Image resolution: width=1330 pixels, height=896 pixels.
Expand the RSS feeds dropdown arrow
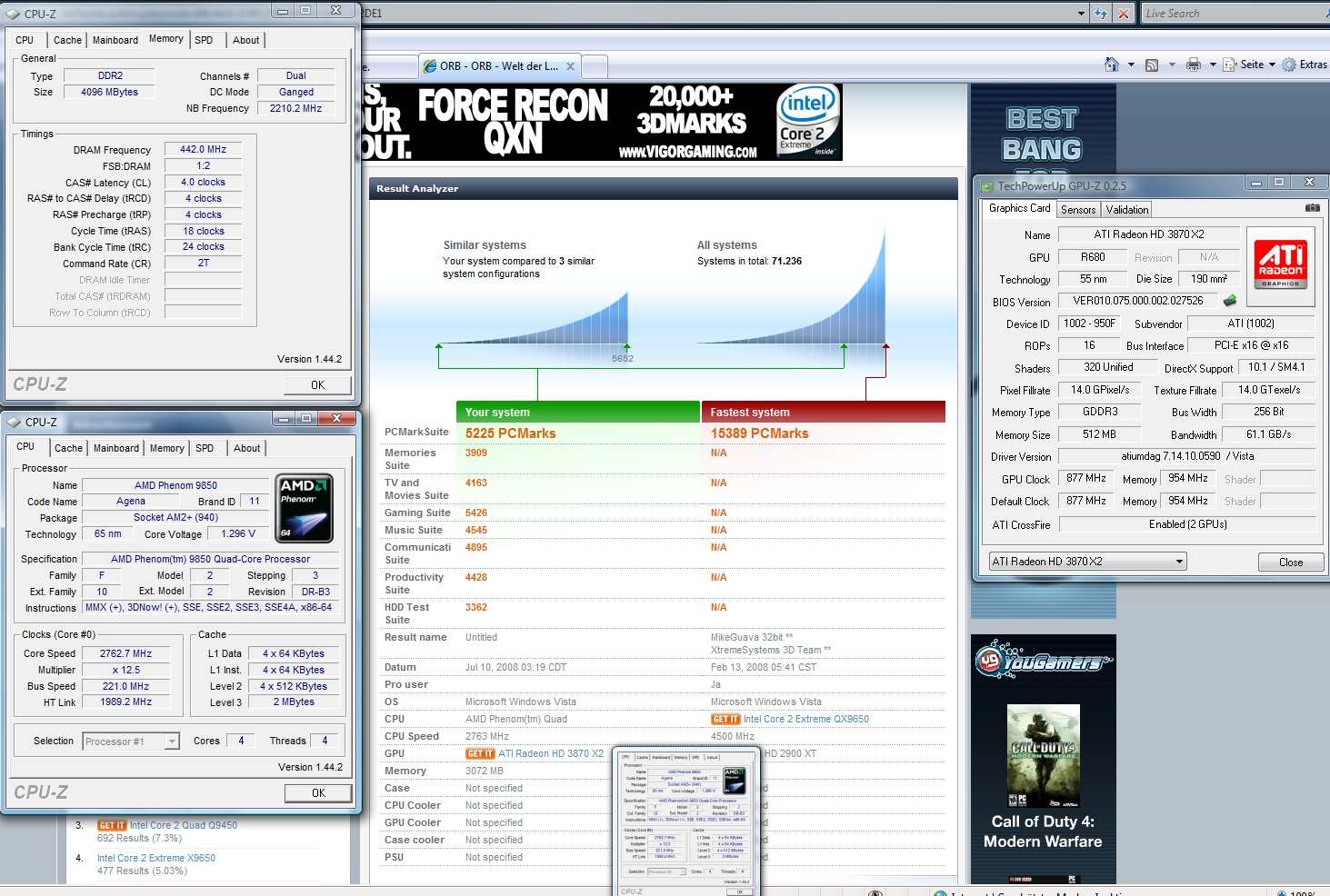pos(1172,65)
